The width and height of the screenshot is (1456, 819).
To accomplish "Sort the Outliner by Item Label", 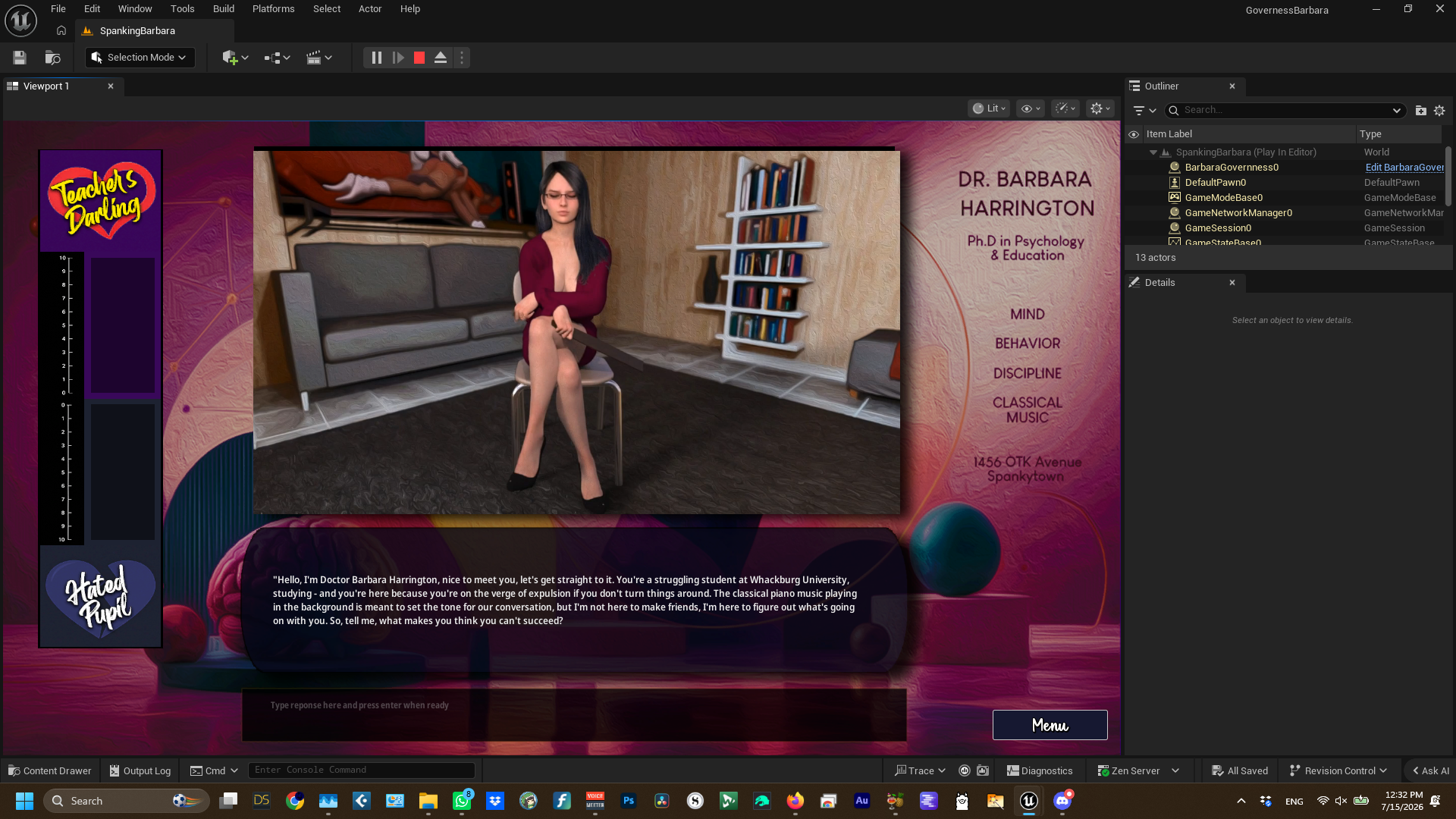I will pyautogui.click(x=1169, y=134).
